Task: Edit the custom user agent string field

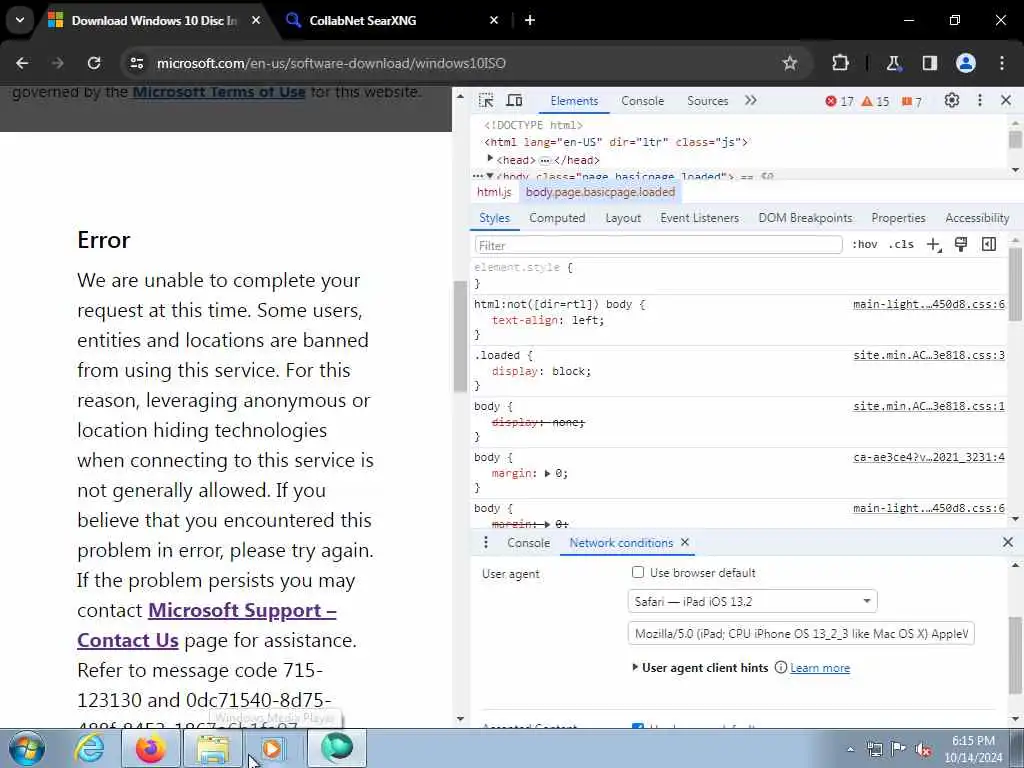Action: click(801, 633)
